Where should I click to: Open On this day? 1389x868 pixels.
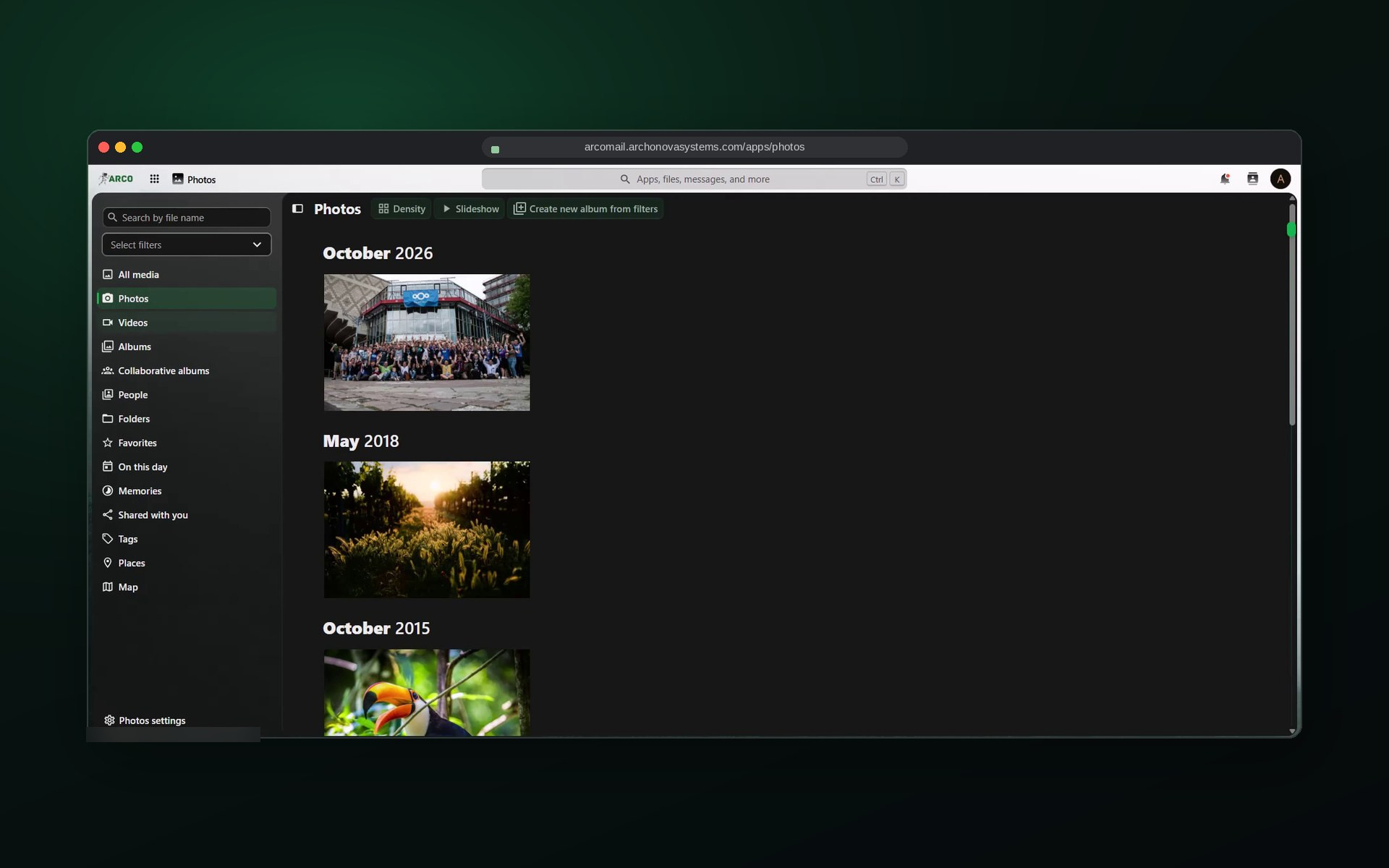(x=187, y=467)
